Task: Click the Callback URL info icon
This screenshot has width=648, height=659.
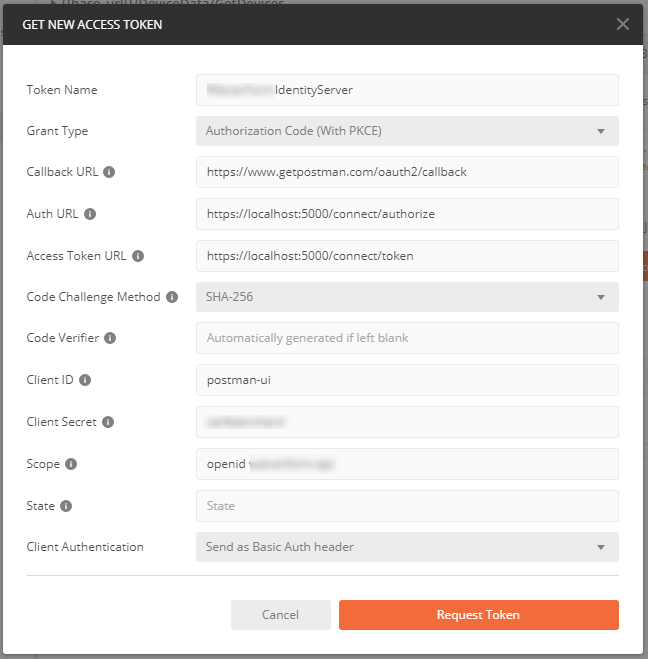Action: click(109, 172)
